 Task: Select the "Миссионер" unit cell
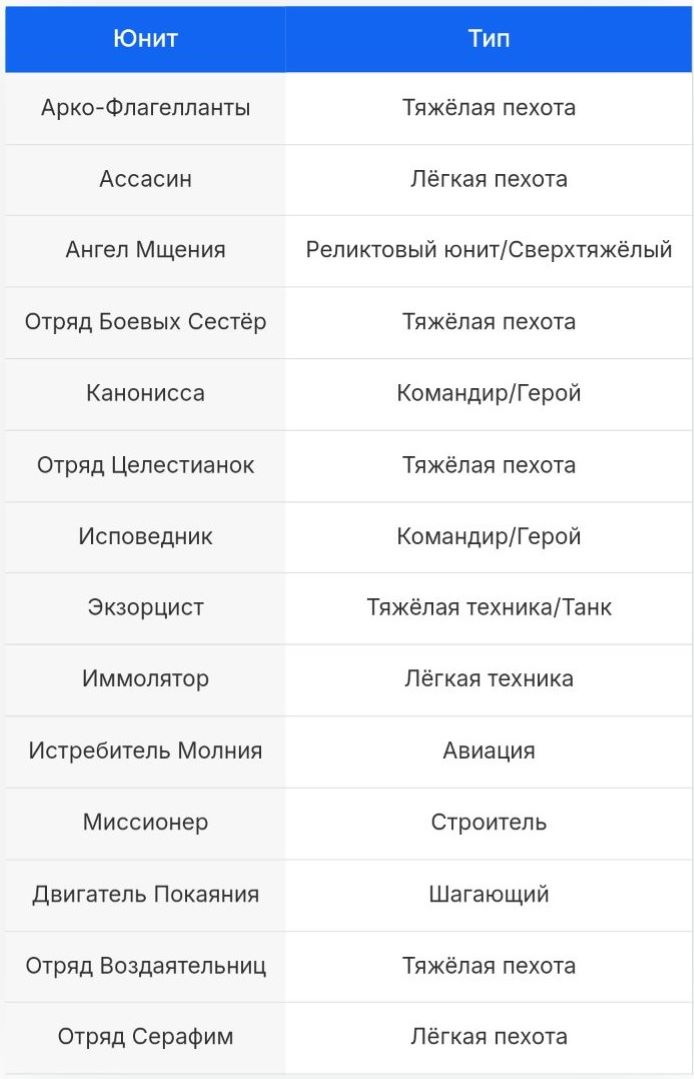pyautogui.click(x=145, y=823)
